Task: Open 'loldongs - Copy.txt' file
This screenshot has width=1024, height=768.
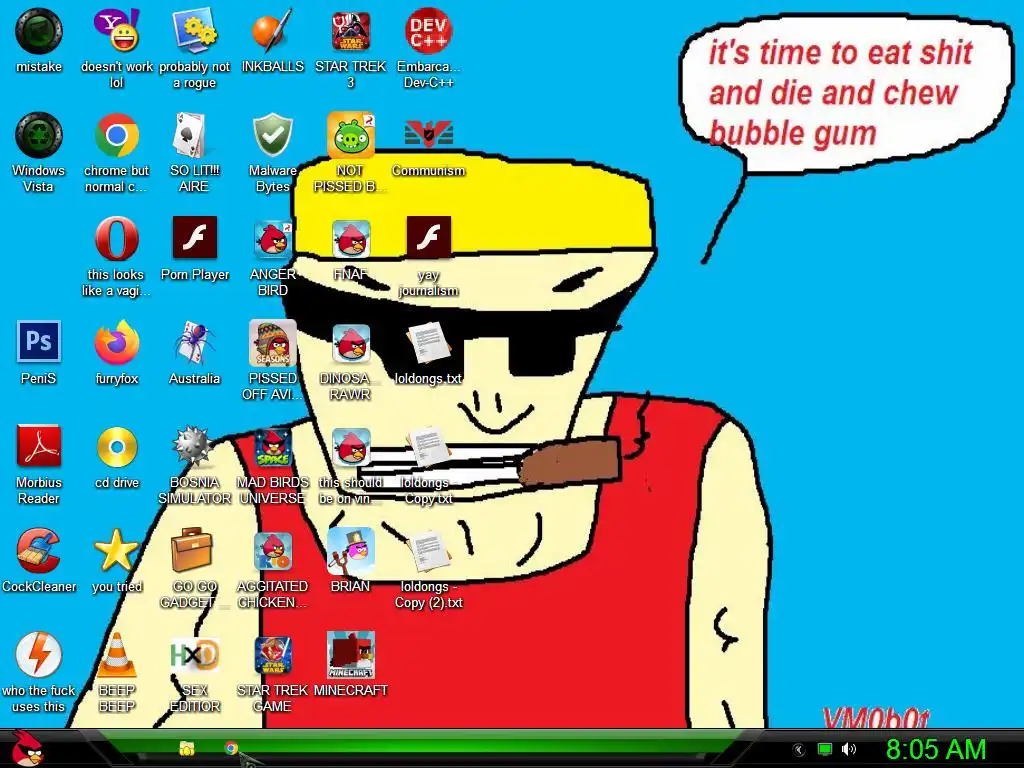Action: [x=428, y=447]
